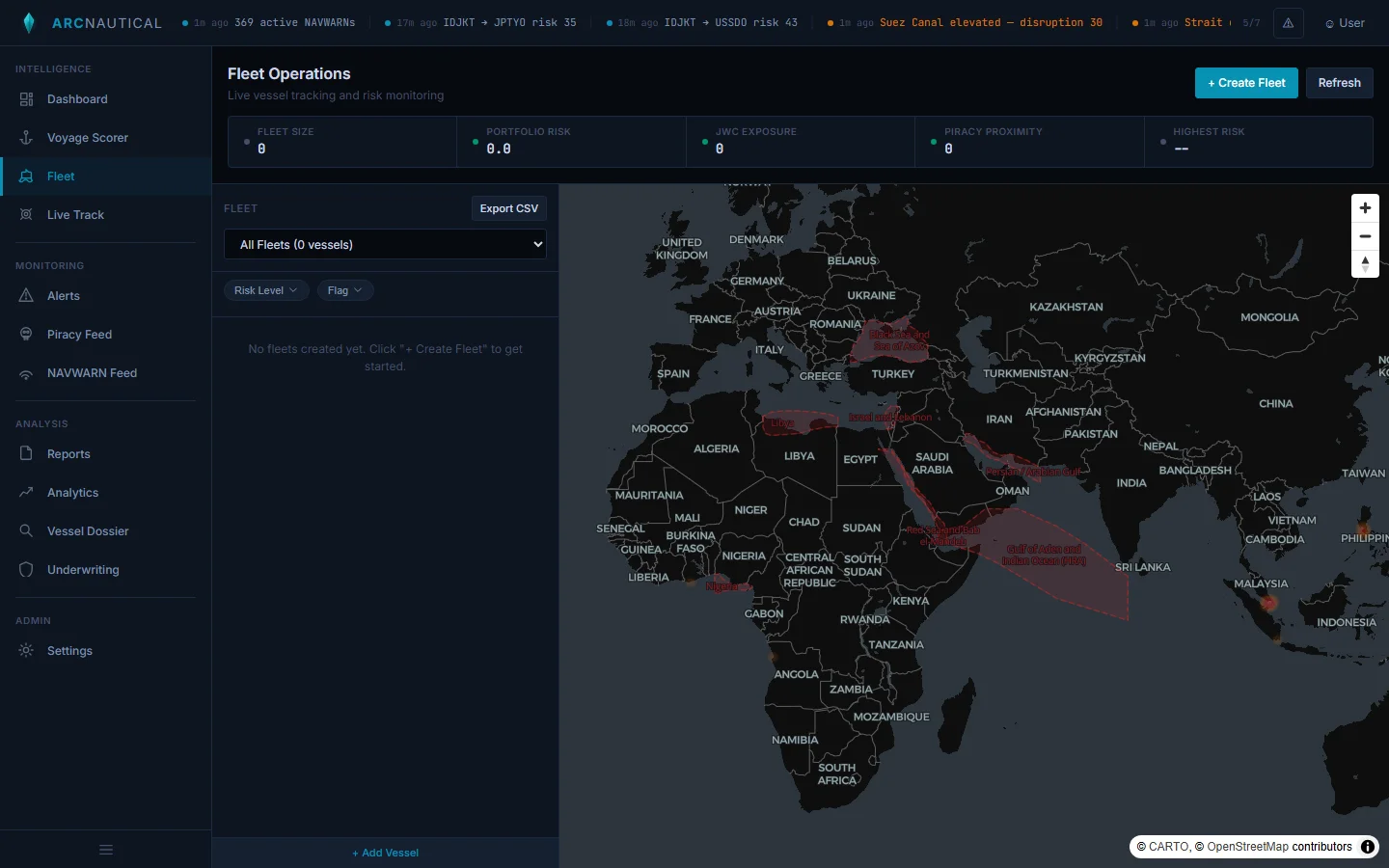Viewport: 1389px width, 868px height.
Task: Click the warning alert icon near User
Action: (x=1289, y=22)
